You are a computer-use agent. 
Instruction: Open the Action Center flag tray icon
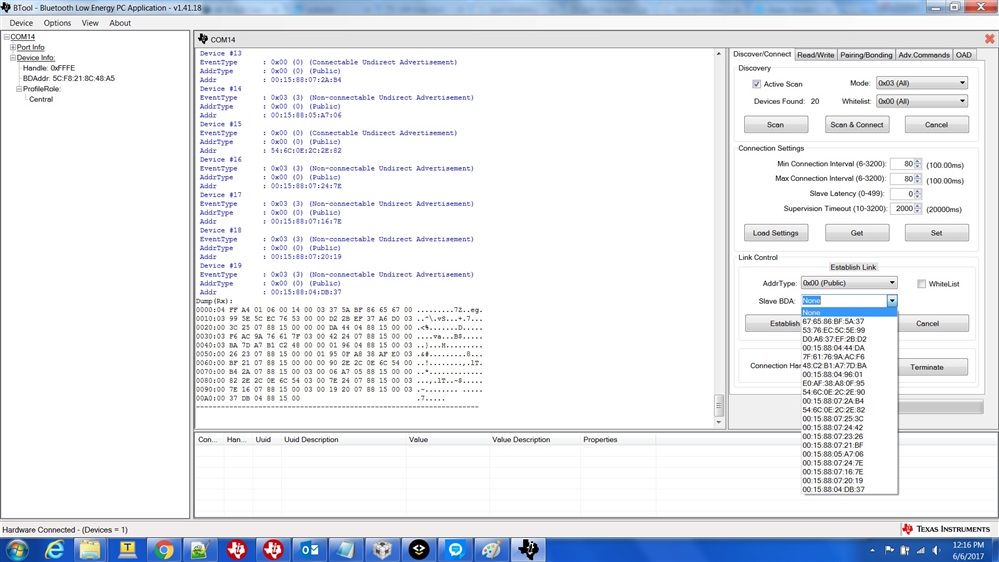point(889,550)
